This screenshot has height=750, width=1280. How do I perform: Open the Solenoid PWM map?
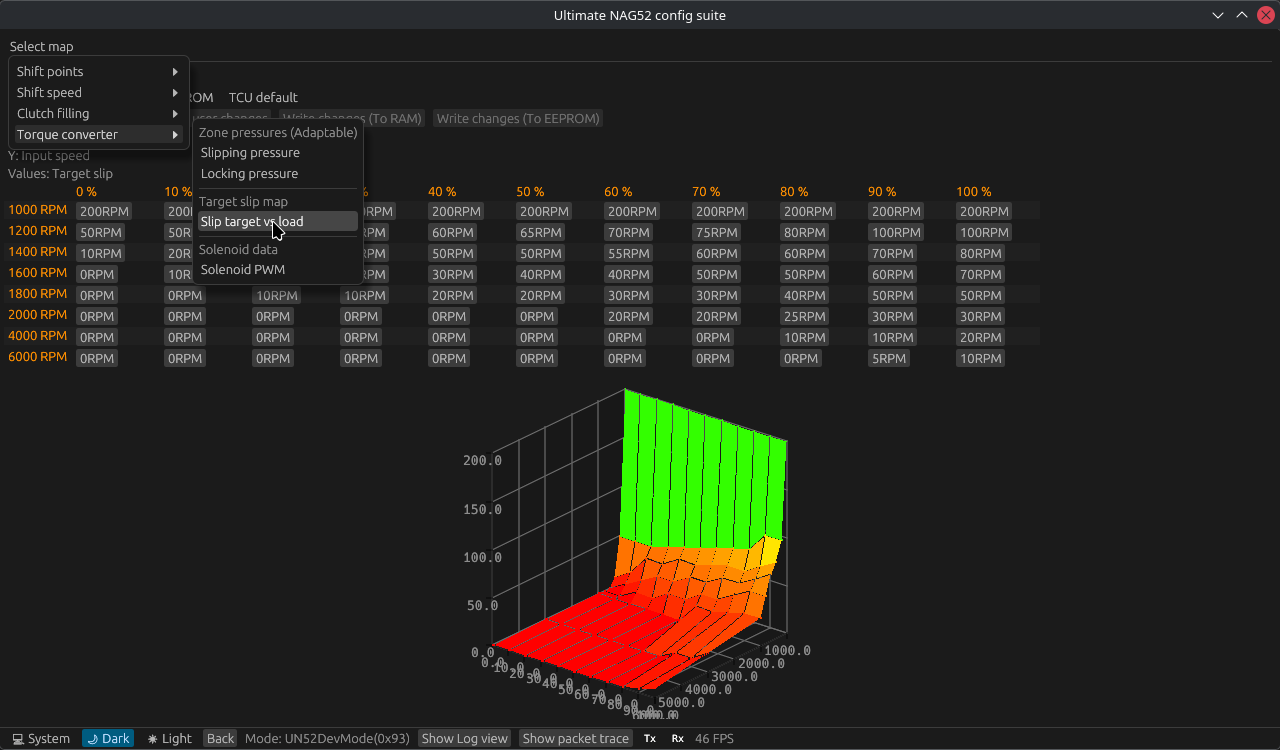243,270
